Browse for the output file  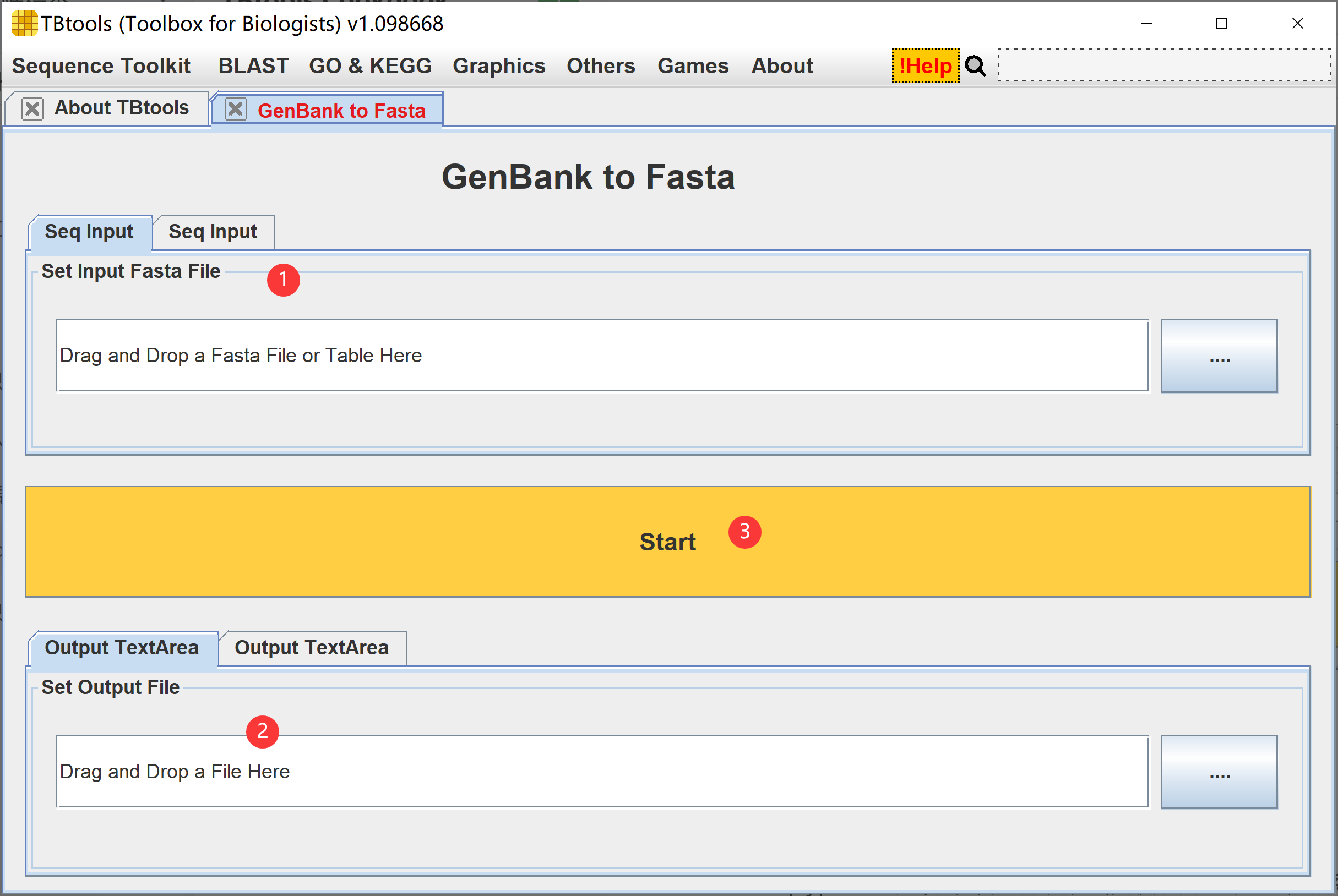[x=1219, y=772]
